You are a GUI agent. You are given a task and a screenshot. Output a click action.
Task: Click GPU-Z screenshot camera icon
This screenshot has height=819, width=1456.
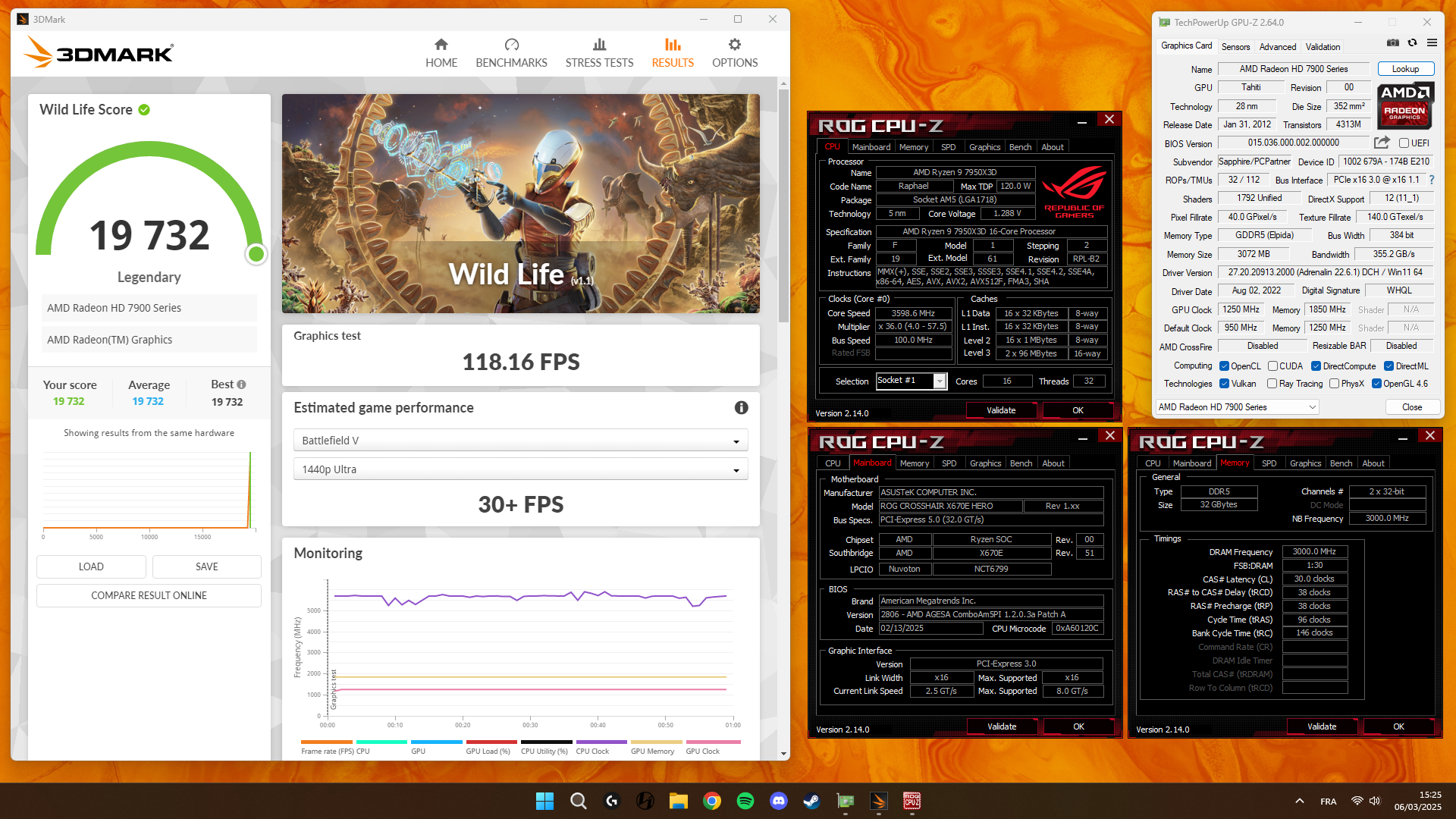click(x=1393, y=43)
